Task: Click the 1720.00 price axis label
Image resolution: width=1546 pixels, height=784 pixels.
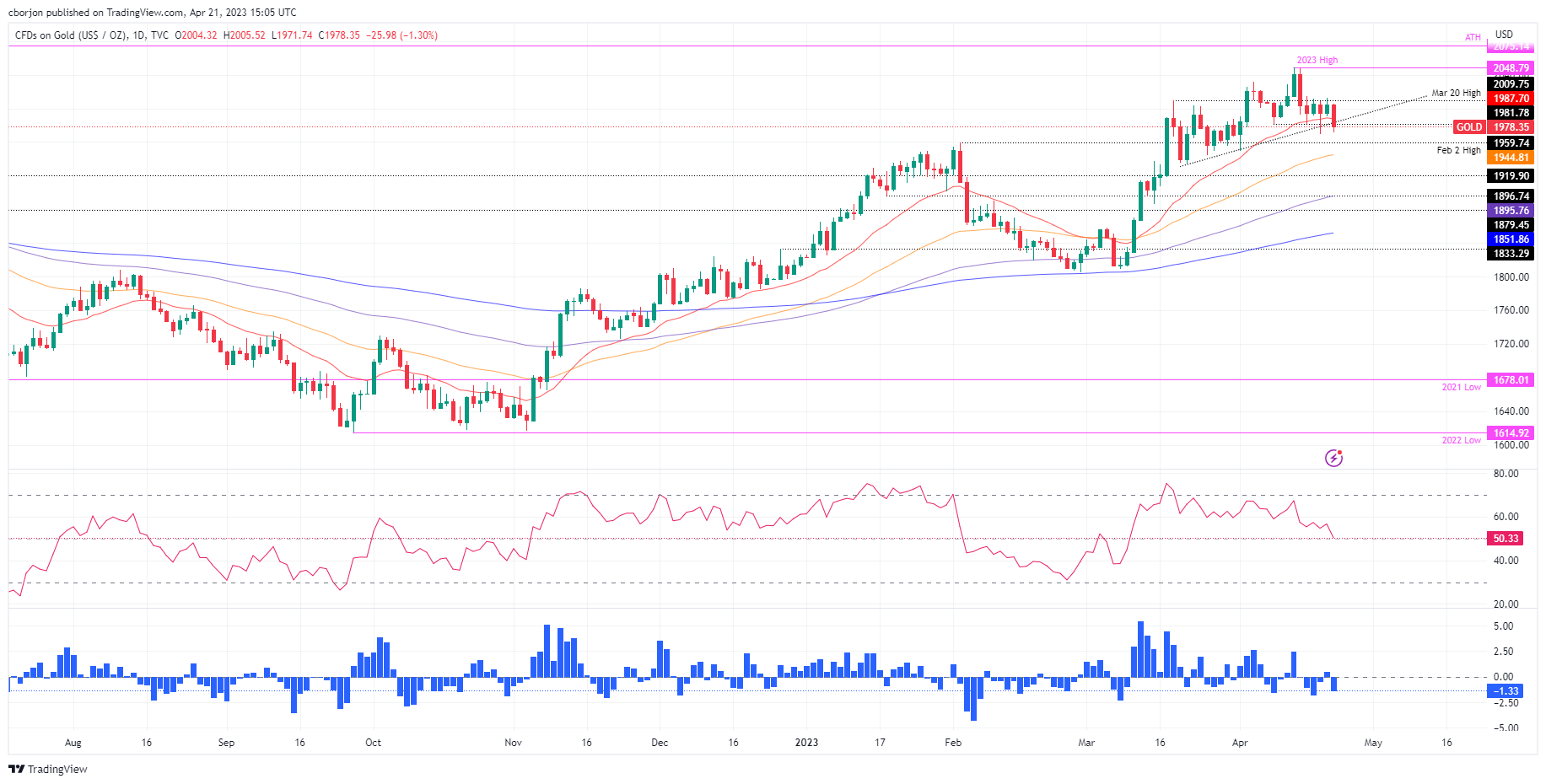Action: tap(1511, 344)
